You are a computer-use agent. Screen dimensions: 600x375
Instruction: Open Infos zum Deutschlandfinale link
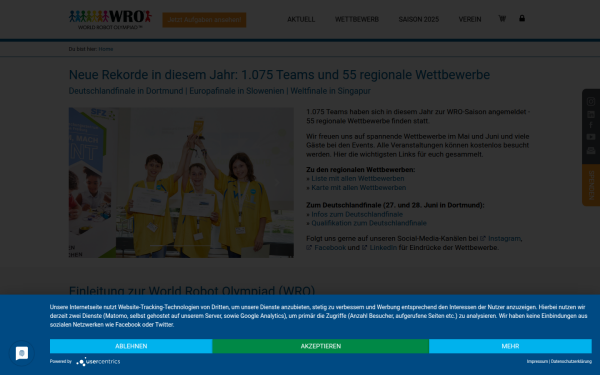click(357, 214)
